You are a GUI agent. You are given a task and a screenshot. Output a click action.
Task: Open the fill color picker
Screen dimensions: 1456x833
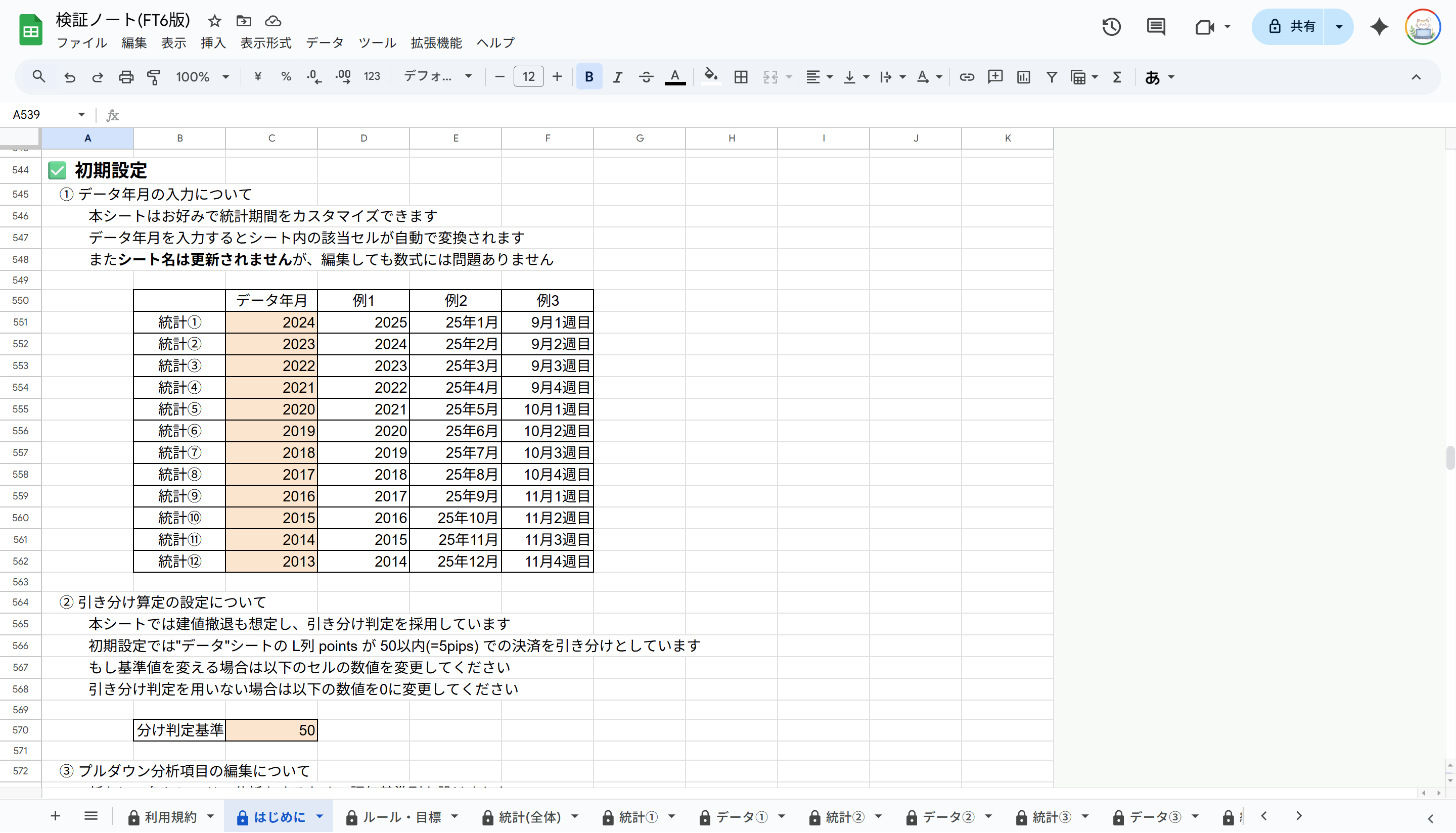[x=710, y=77]
